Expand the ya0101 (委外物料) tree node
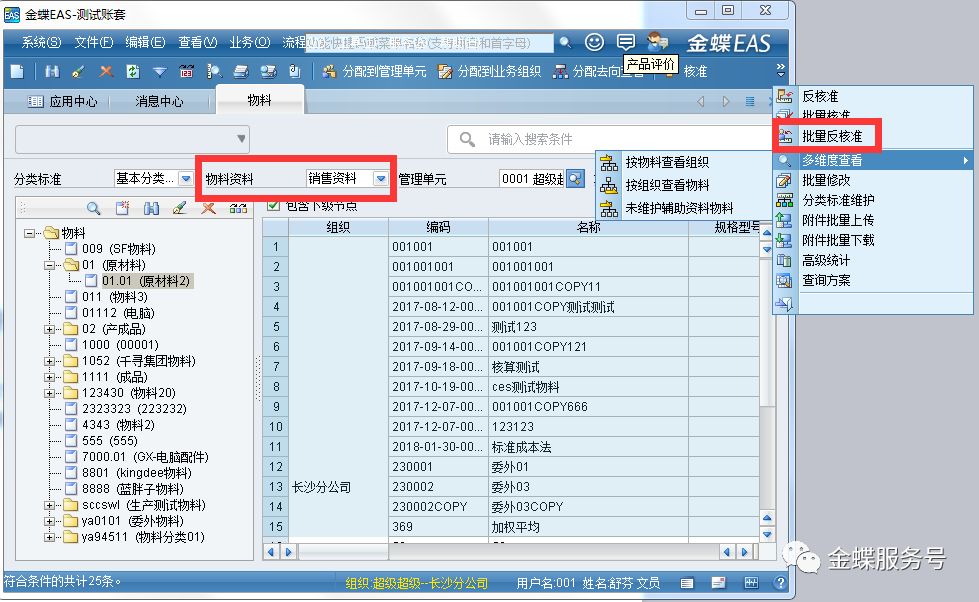979x602 pixels. [x=49, y=521]
